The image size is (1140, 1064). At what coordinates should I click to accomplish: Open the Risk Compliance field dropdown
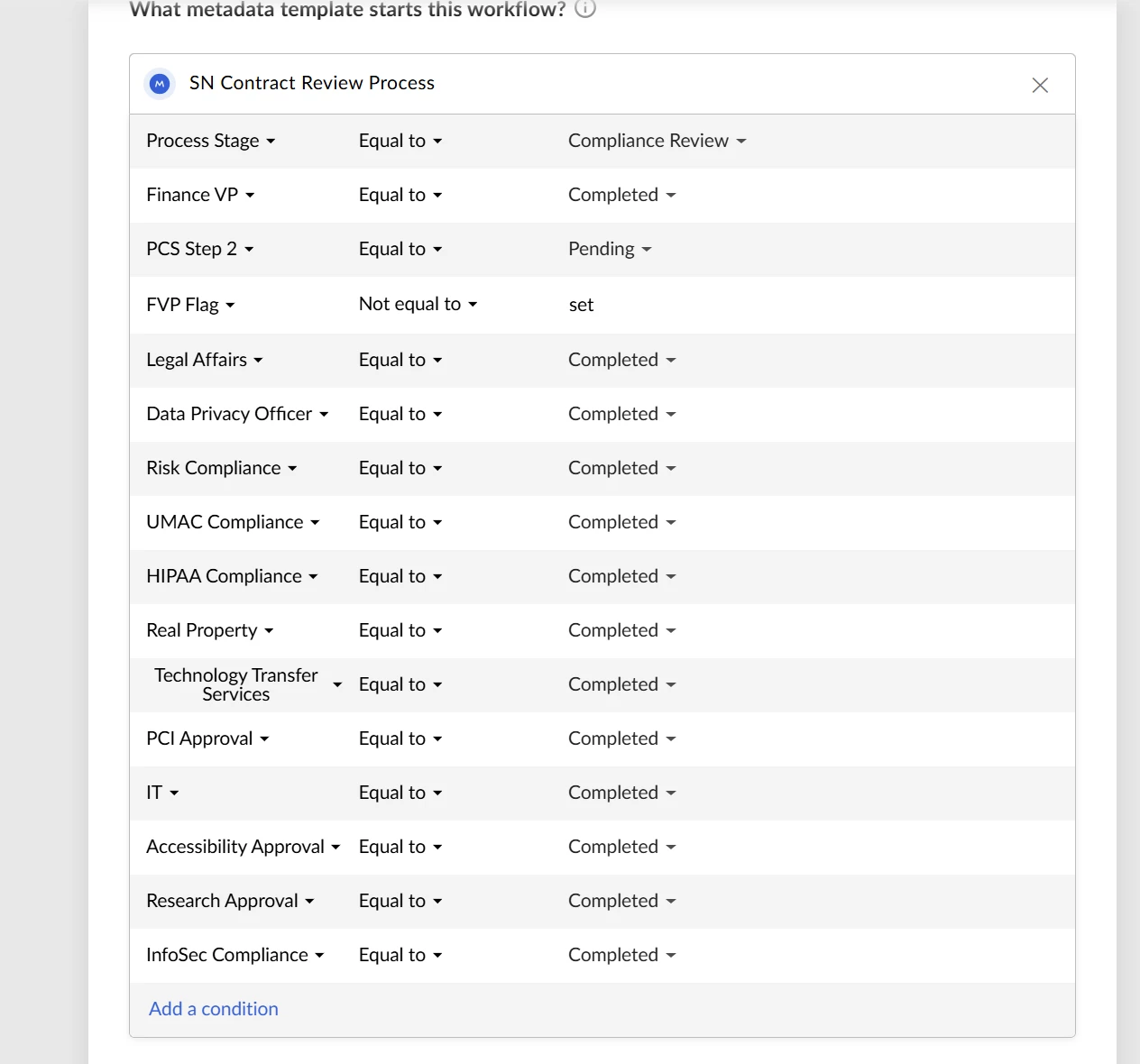coord(222,468)
